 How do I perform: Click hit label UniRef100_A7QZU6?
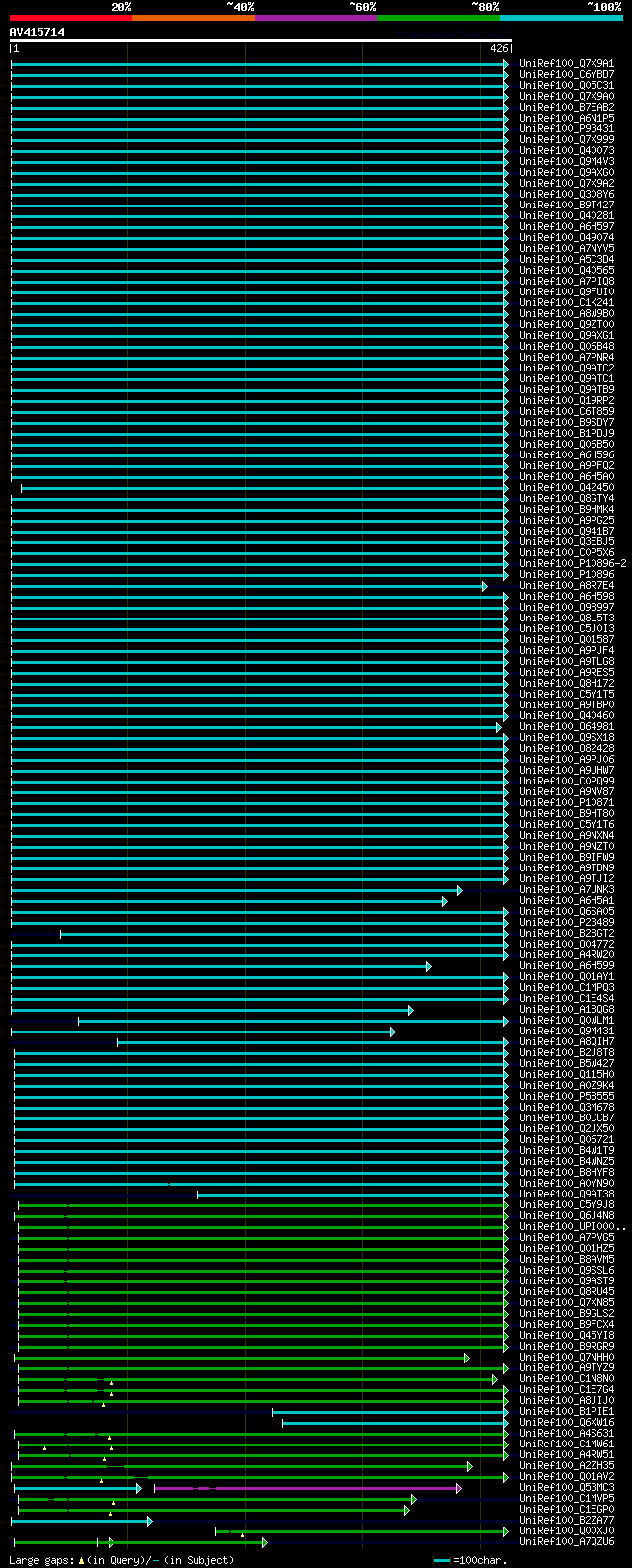tap(567, 1542)
